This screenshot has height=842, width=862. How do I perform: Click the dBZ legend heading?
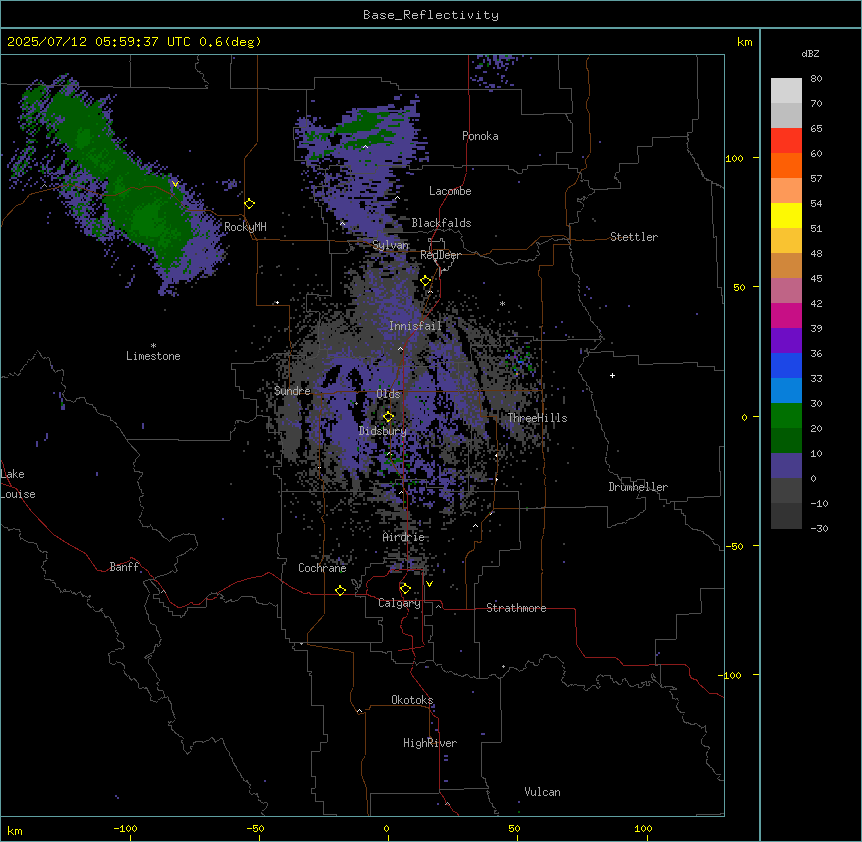pyautogui.click(x=810, y=54)
